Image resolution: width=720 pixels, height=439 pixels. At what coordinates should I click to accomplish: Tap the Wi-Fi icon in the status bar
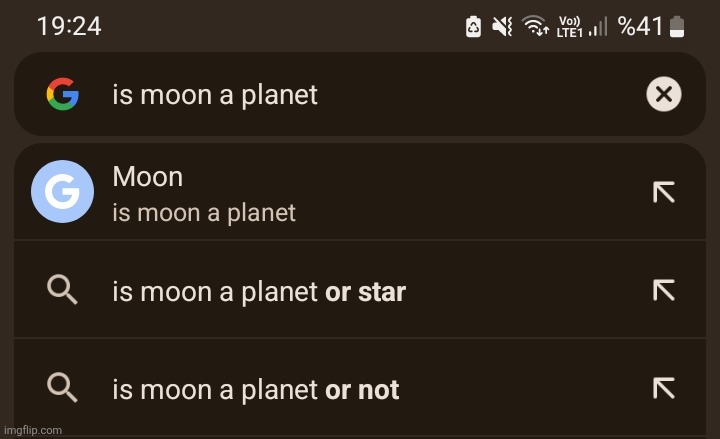537,27
